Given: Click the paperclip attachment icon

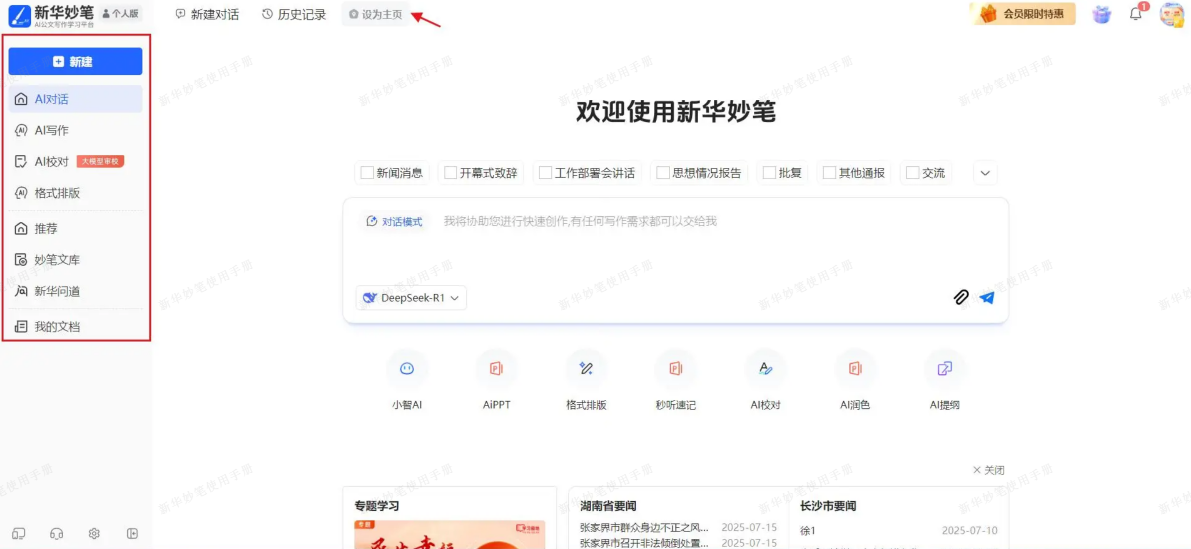Looking at the screenshot, I should click(x=961, y=297).
